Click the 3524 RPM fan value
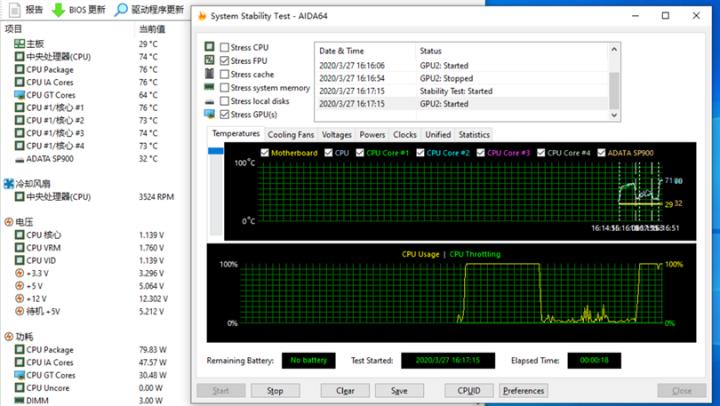Viewport: 720px width, 406px height. (157, 197)
